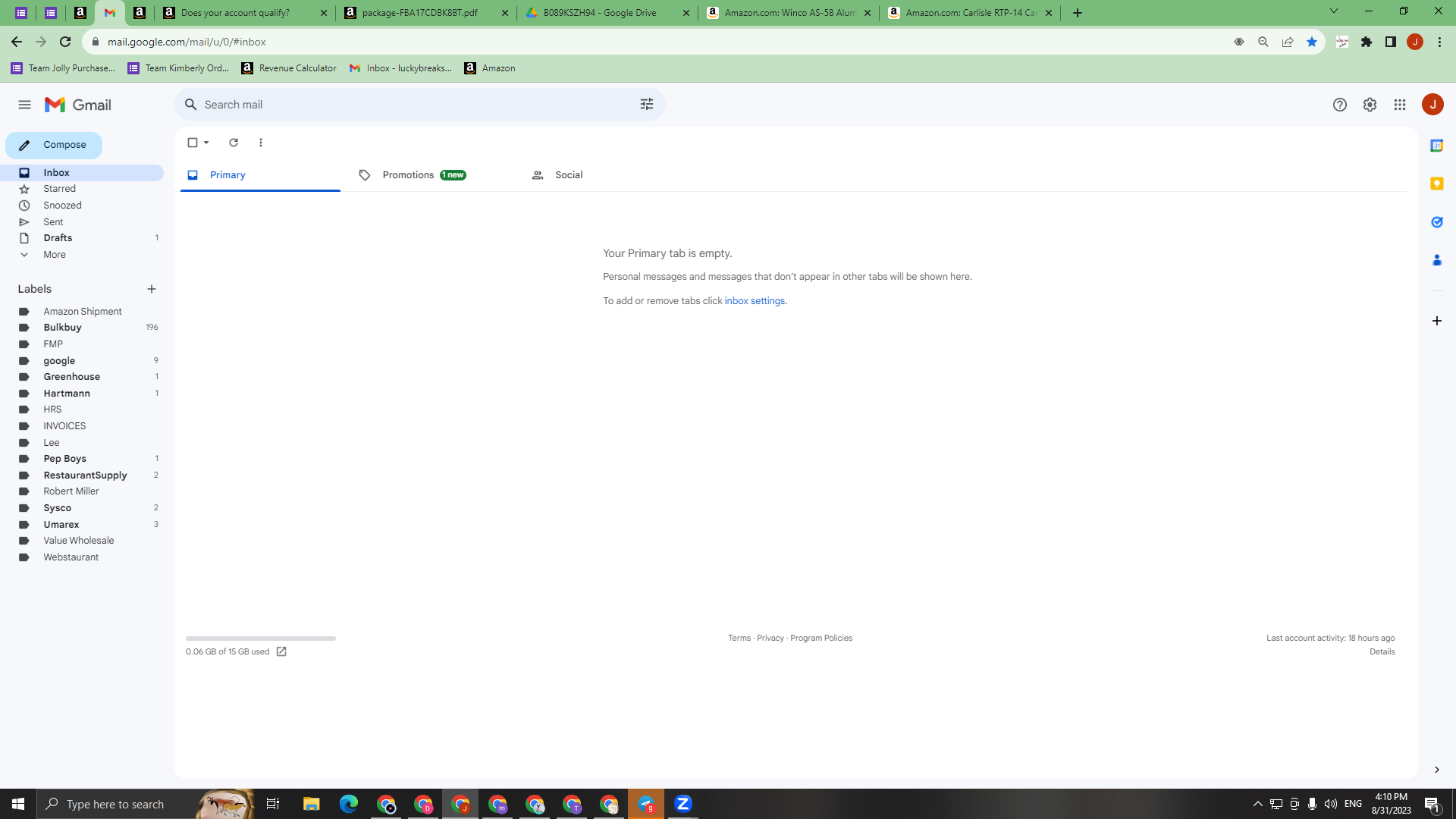Open the Gmail settings gear
The image size is (1456, 819).
[x=1370, y=105]
